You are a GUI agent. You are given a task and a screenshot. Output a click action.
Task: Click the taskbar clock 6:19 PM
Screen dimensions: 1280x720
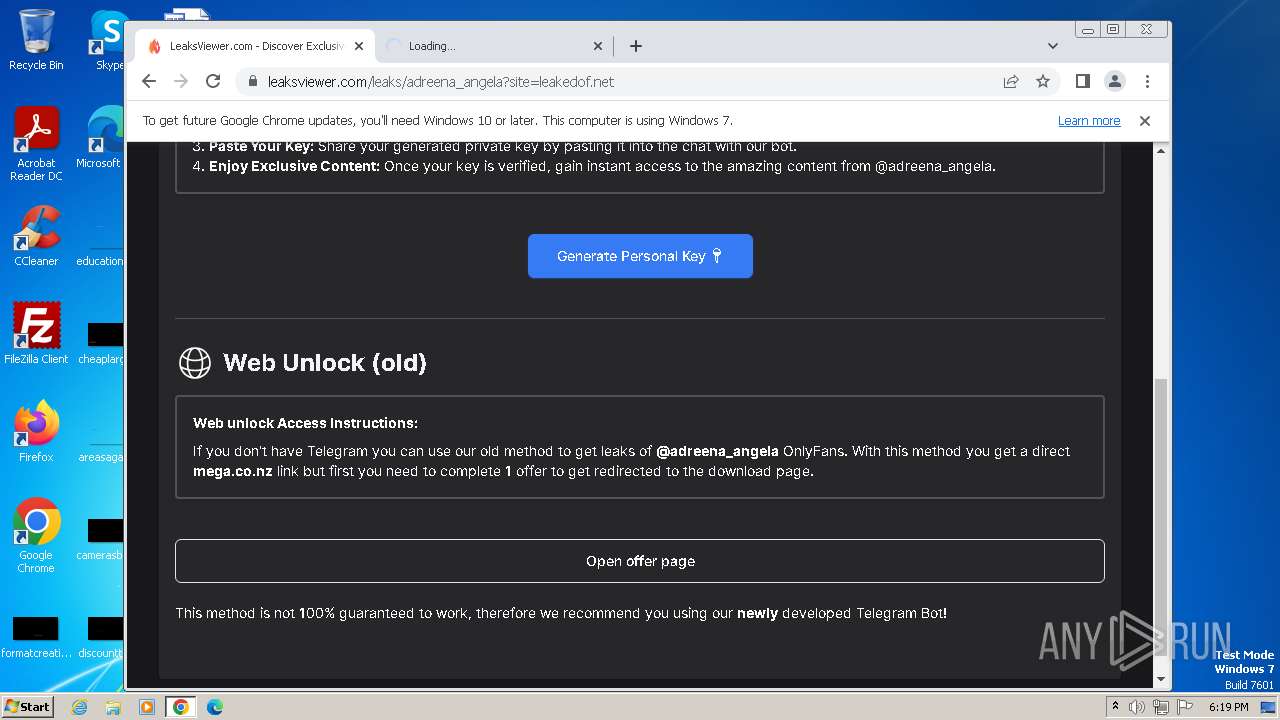point(1228,707)
